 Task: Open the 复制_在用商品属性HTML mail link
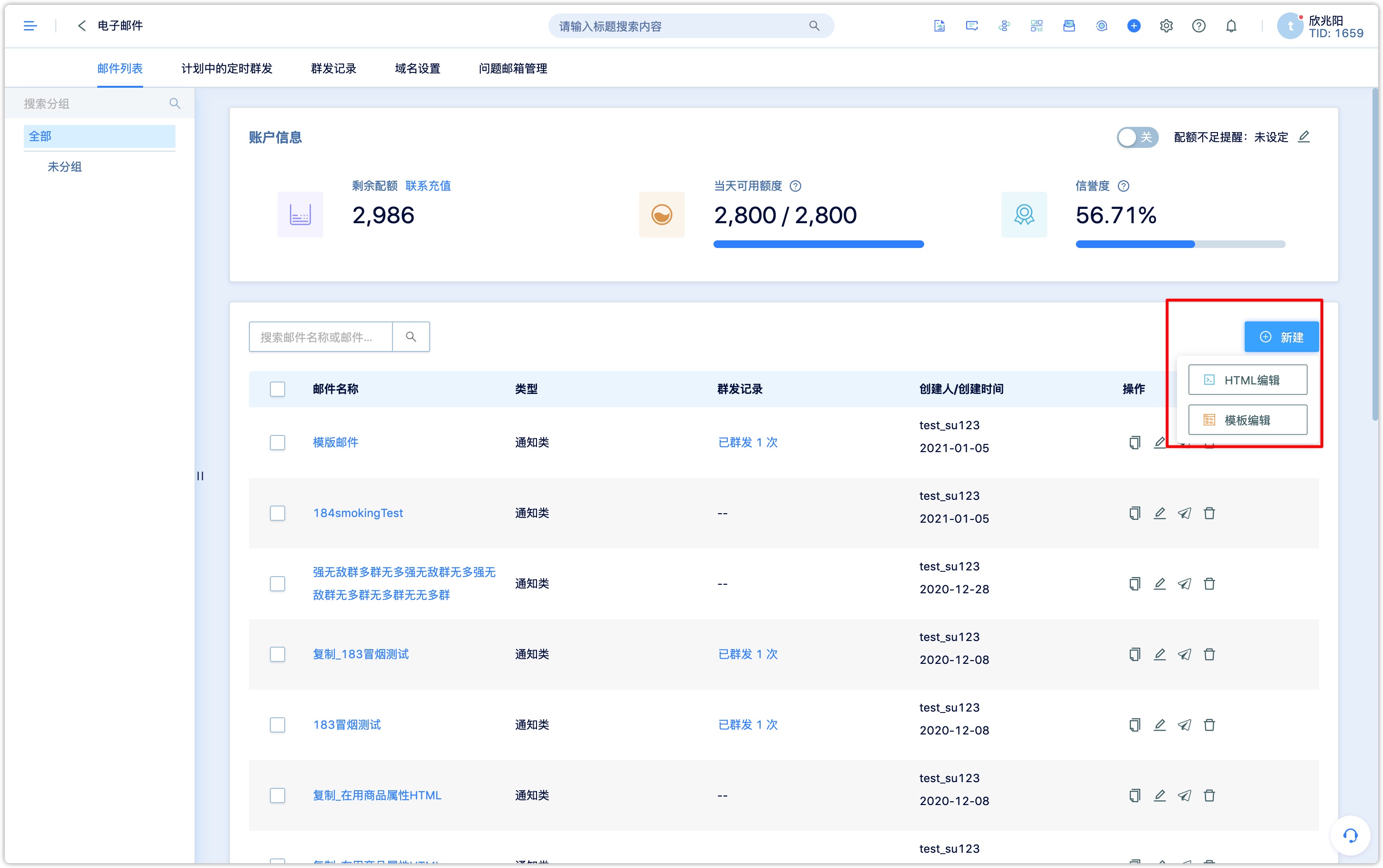click(377, 796)
